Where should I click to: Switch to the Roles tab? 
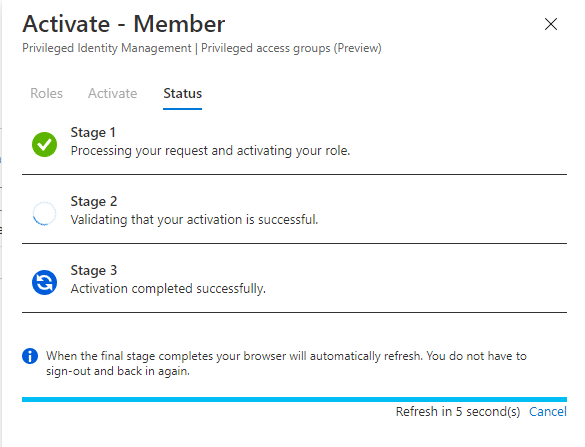point(46,93)
